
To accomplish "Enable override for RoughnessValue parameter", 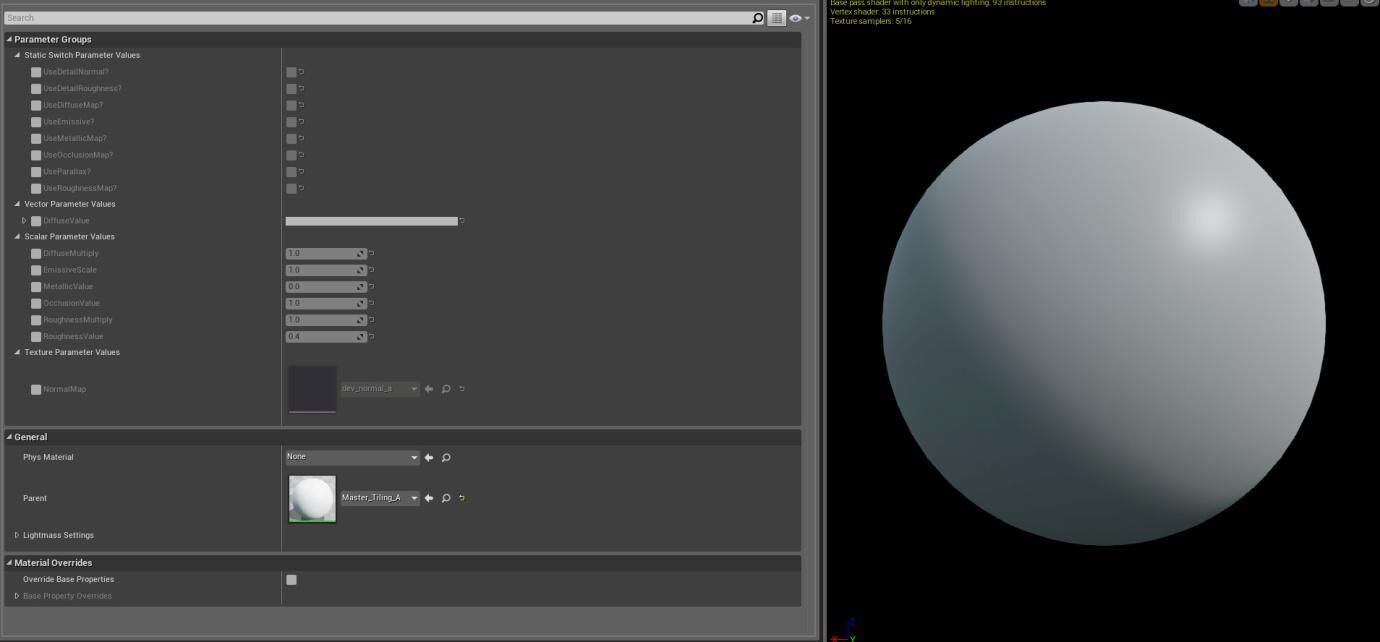I will coord(36,336).
